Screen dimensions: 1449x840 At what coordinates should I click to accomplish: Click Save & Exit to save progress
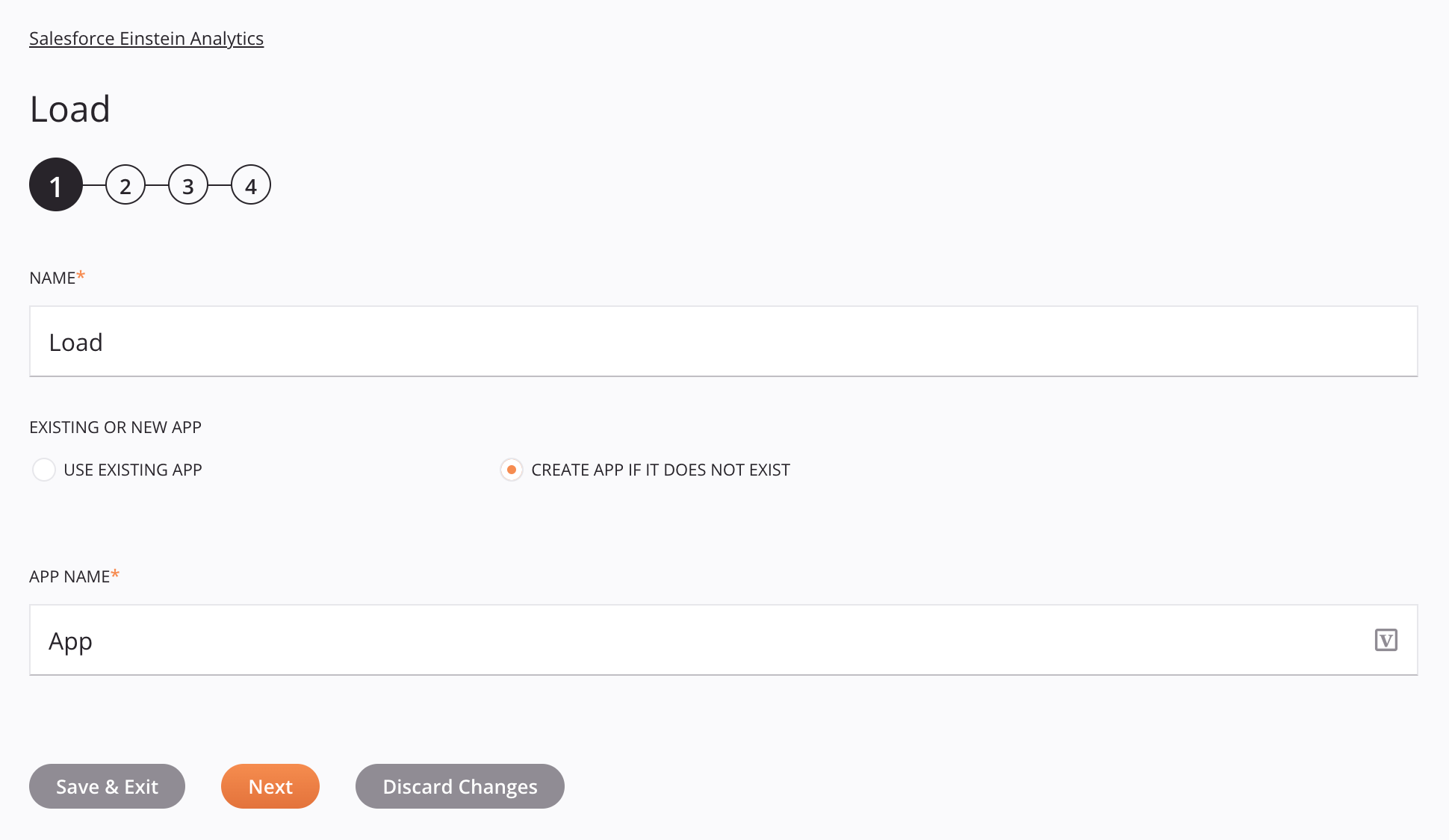pyautogui.click(x=107, y=786)
